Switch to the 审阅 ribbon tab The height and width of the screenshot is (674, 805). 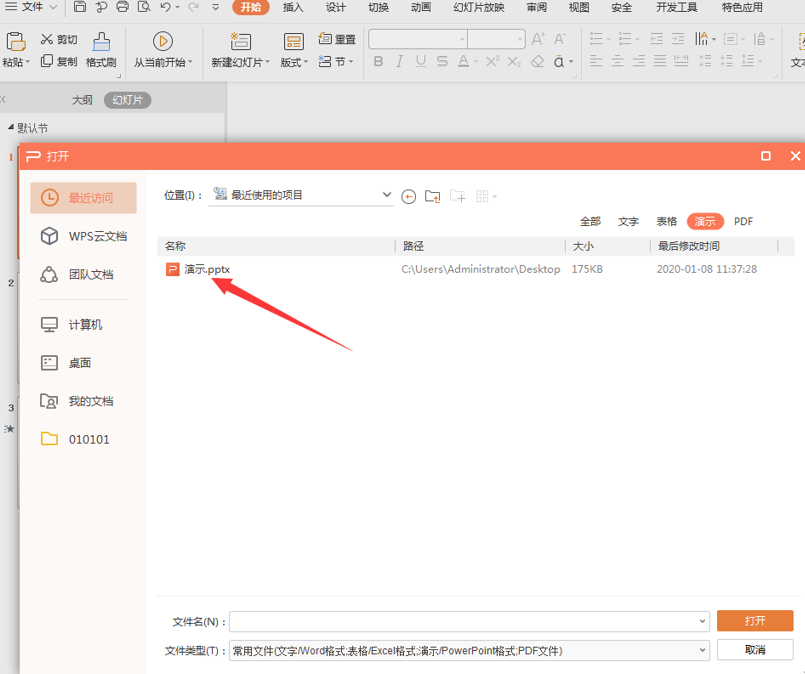[x=536, y=7]
